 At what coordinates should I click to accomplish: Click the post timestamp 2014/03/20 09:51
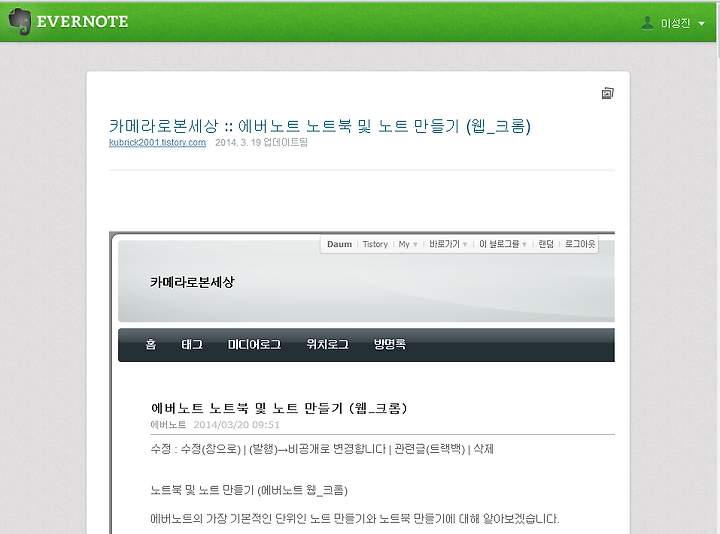[236, 425]
